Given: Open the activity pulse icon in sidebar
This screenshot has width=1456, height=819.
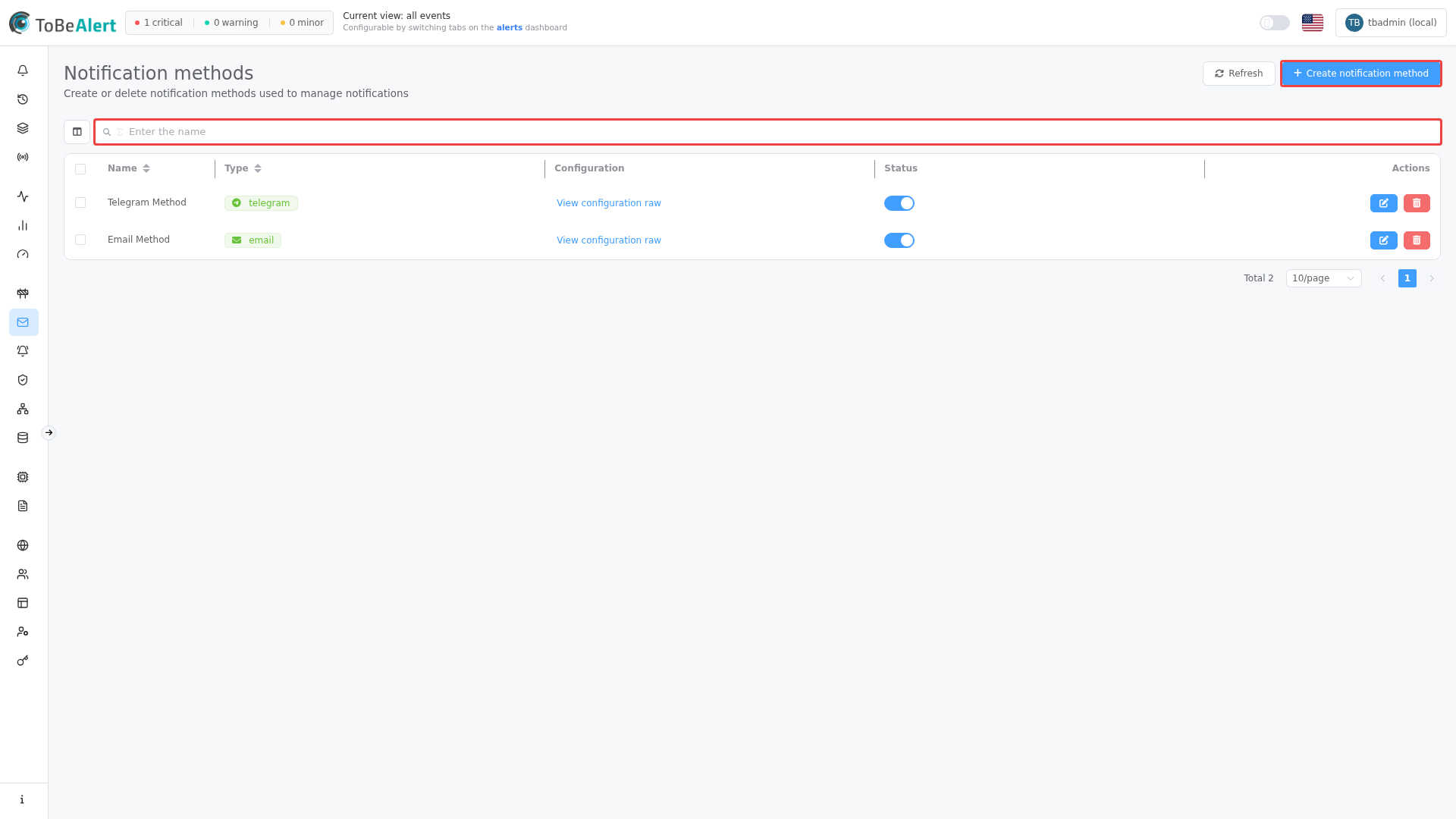Looking at the screenshot, I should tap(23, 196).
